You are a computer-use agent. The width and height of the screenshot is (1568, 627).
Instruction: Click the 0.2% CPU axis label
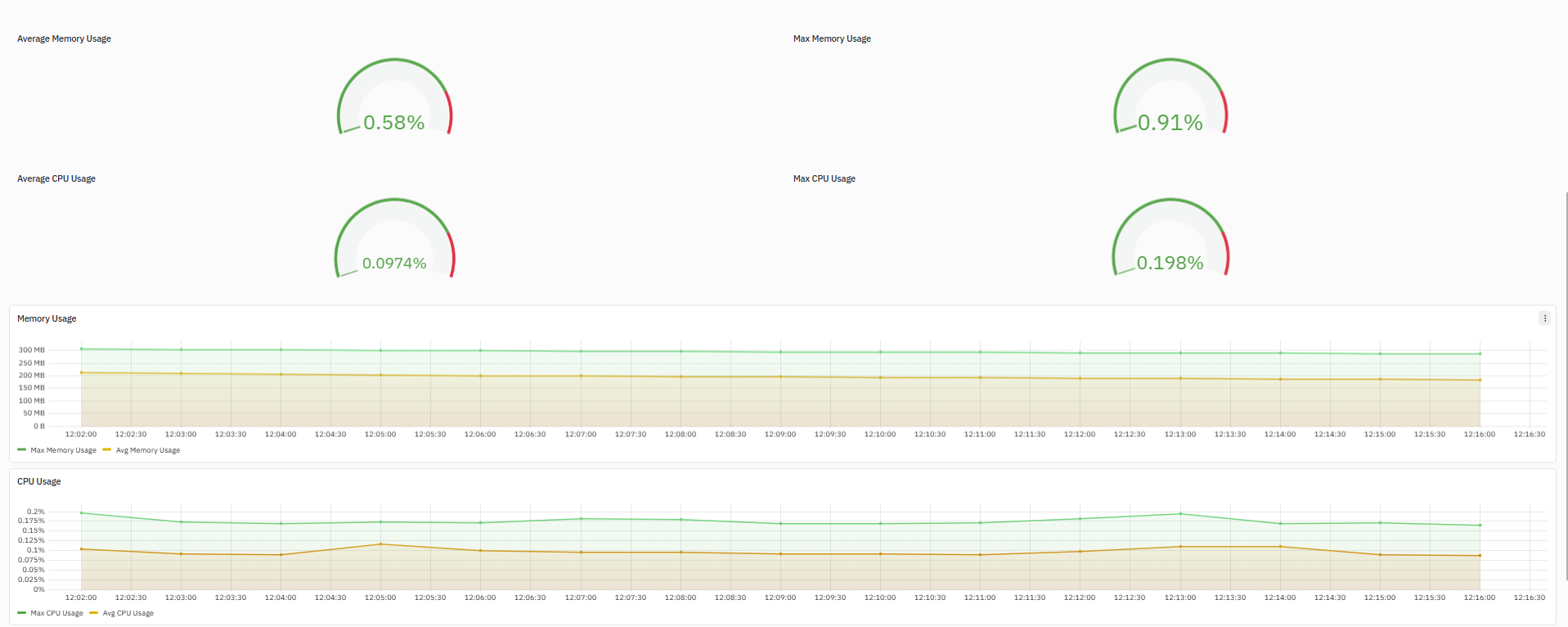pos(36,512)
